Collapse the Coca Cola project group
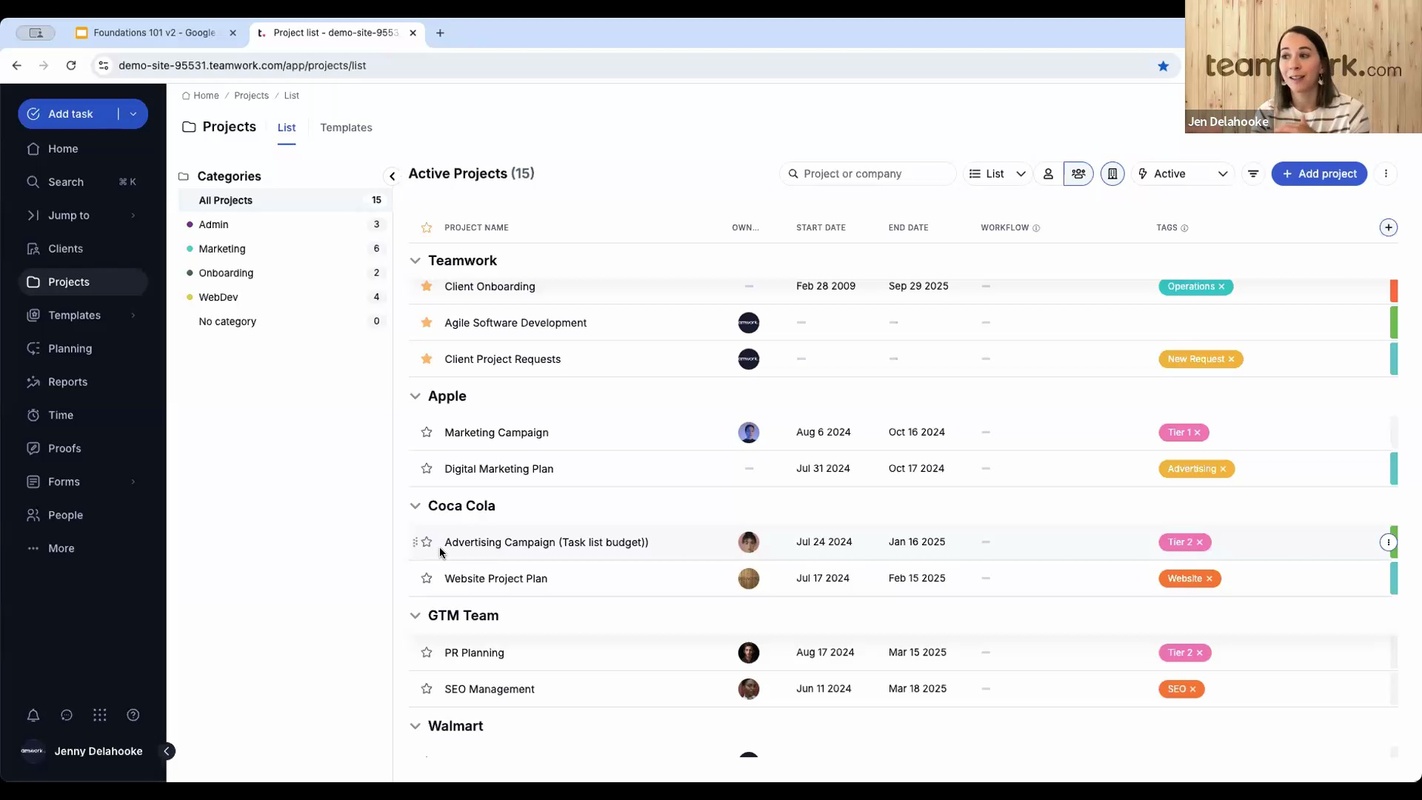 (x=415, y=505)
